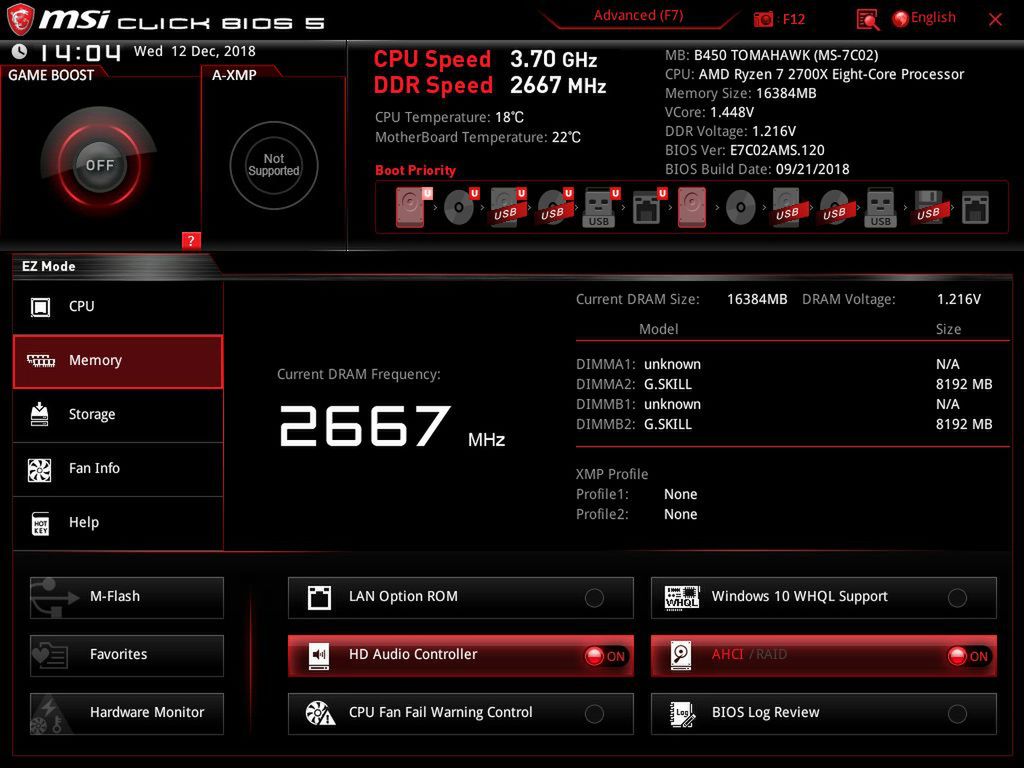This screenshot has width=1024, height=768.
Task: Switch to Advanced (F7) mode
Action: [x=638, y=16]
